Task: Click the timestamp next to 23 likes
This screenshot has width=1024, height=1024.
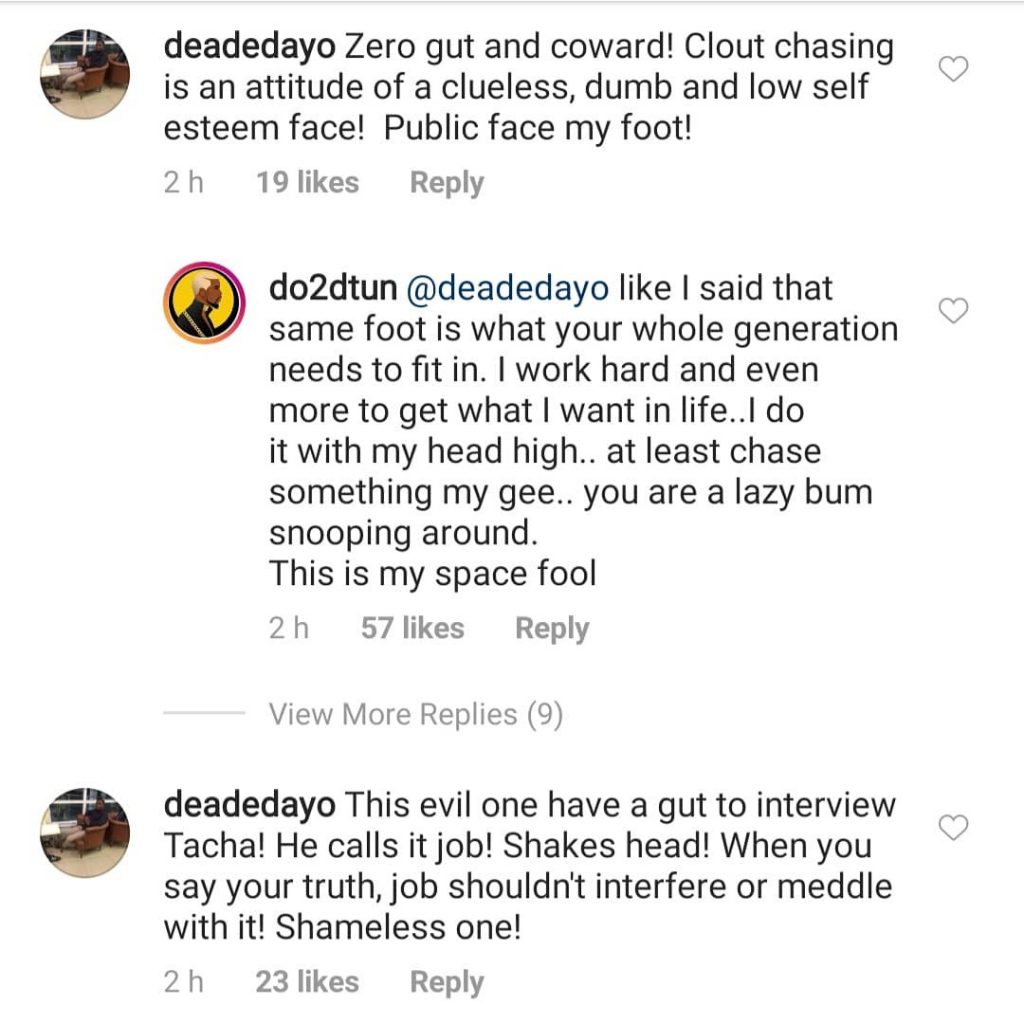Action: (x=184, y=983)
